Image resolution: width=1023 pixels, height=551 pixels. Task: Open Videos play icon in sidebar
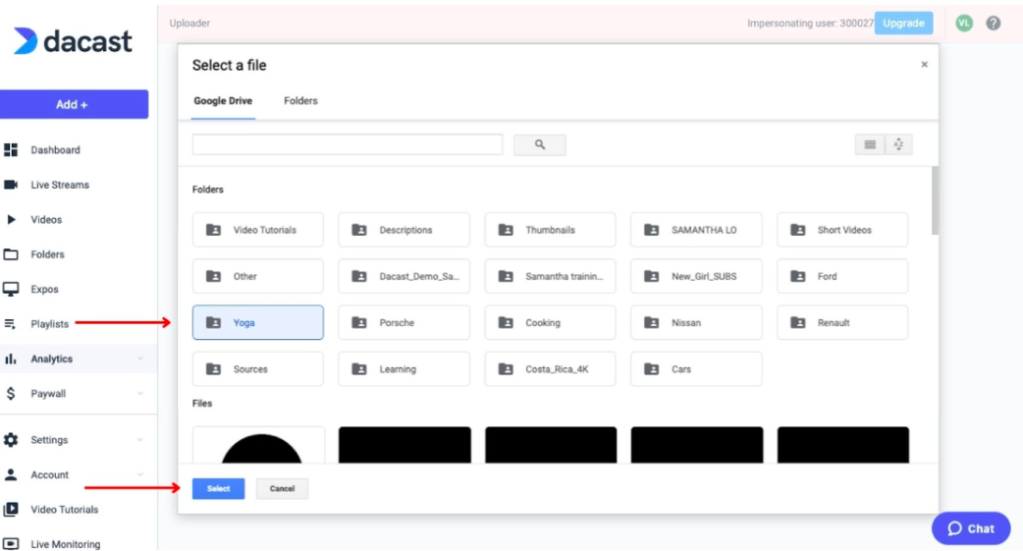coord(11,220)
